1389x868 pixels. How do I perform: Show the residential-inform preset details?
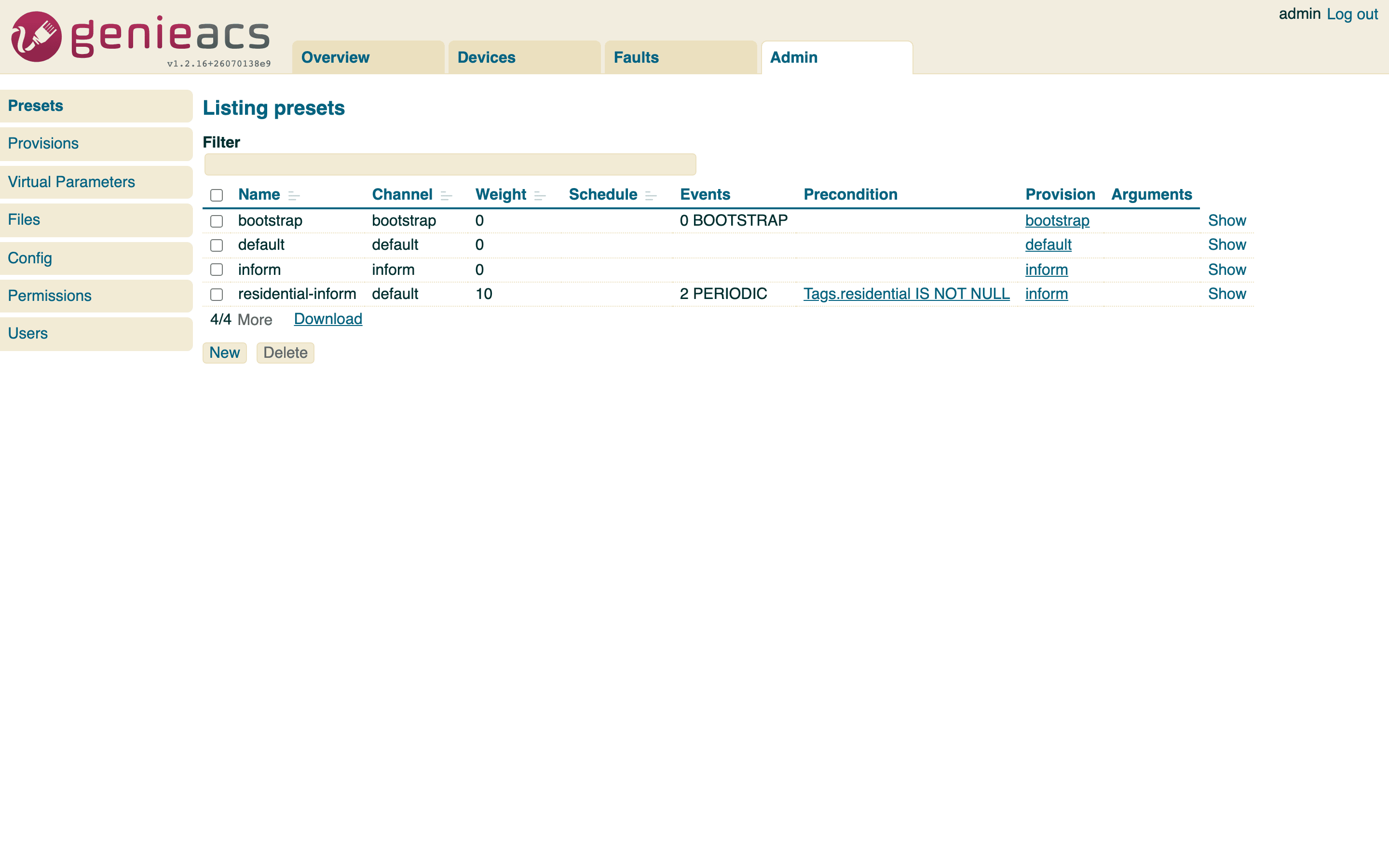(x=1226, y=294)
